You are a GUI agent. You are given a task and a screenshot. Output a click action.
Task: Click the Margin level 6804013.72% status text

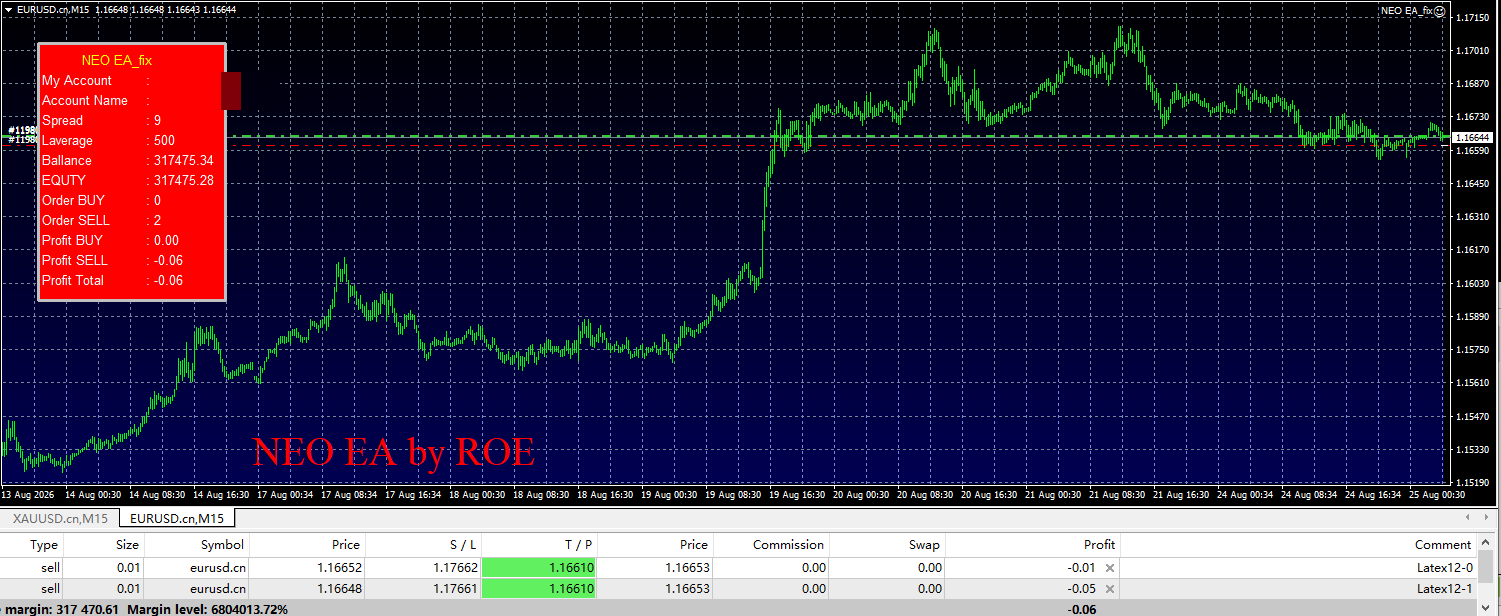coord(208,609)
